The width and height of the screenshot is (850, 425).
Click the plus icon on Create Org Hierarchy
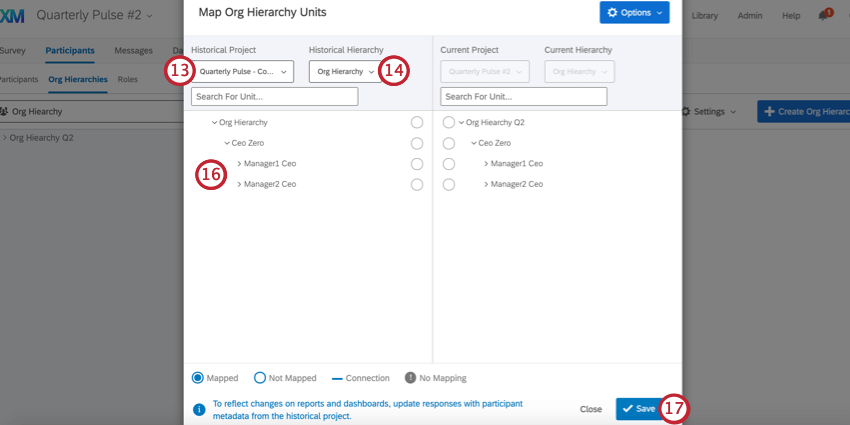click(769, 111)
